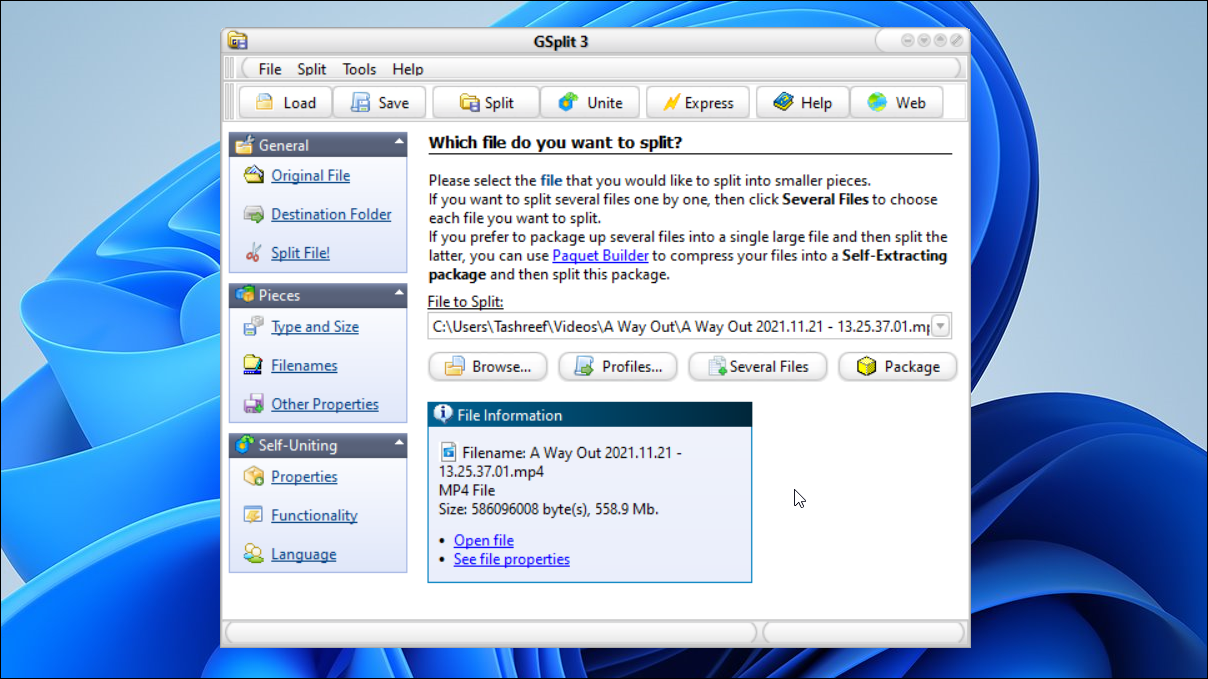Click the scissors Split File! icon
This screenshot has width=1208, height=679.
pos(253,253)
